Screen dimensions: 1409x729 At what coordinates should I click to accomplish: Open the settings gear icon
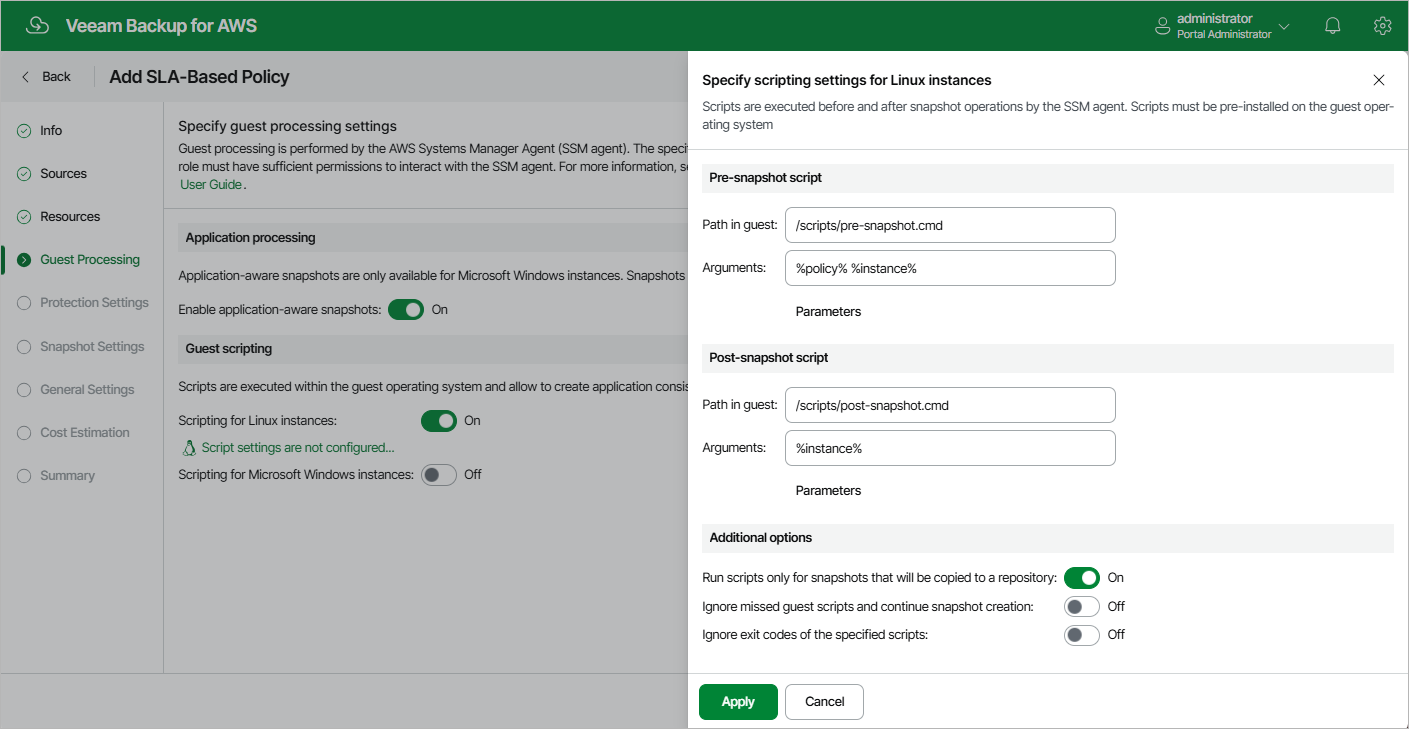(x=1382, y=26)
